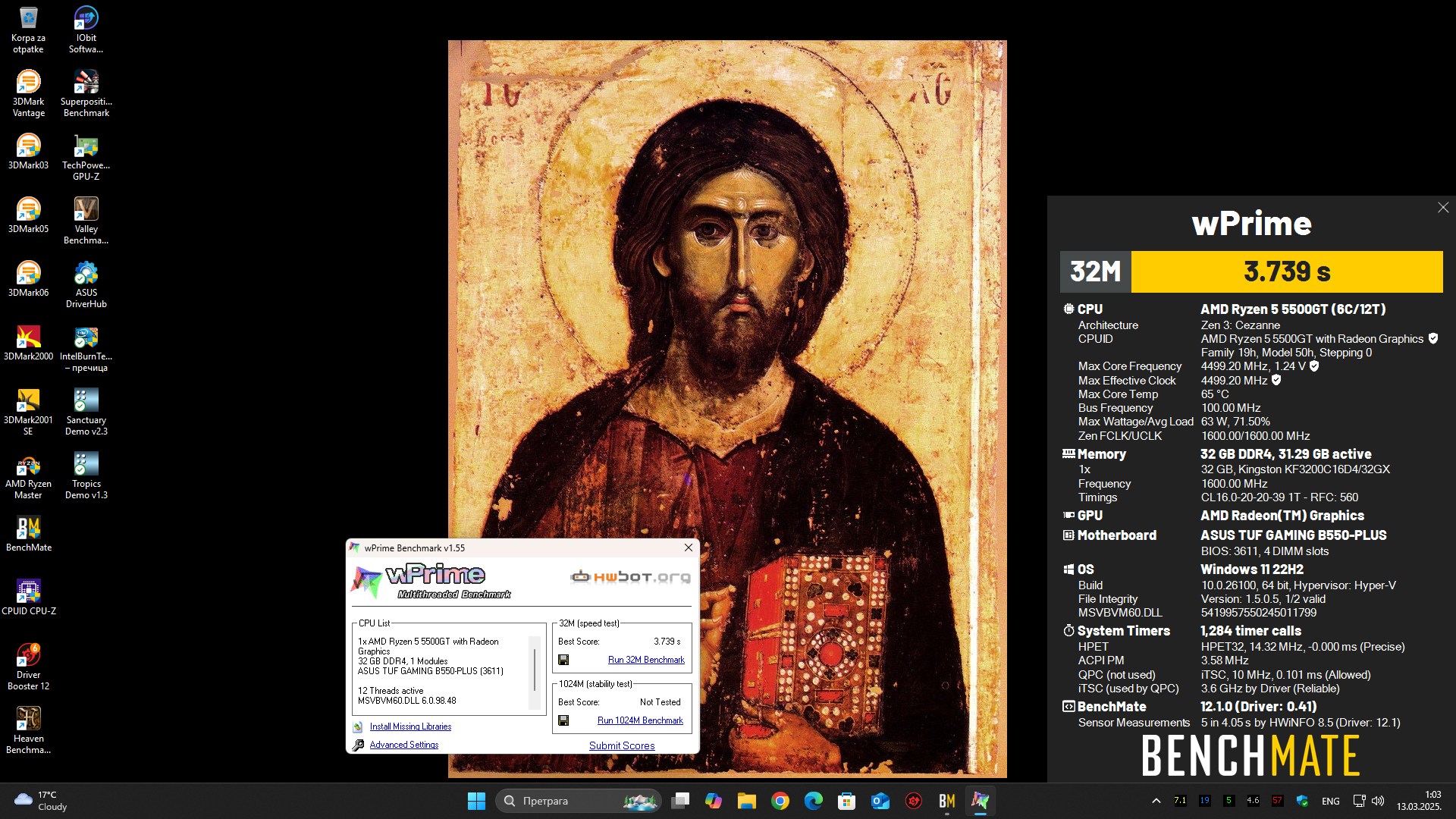Image resolution: width=1456 pixels, height=819 pixels.
Task: Select the 3DMark2001 SE desktop icon
Action: [x=28, y=413]
